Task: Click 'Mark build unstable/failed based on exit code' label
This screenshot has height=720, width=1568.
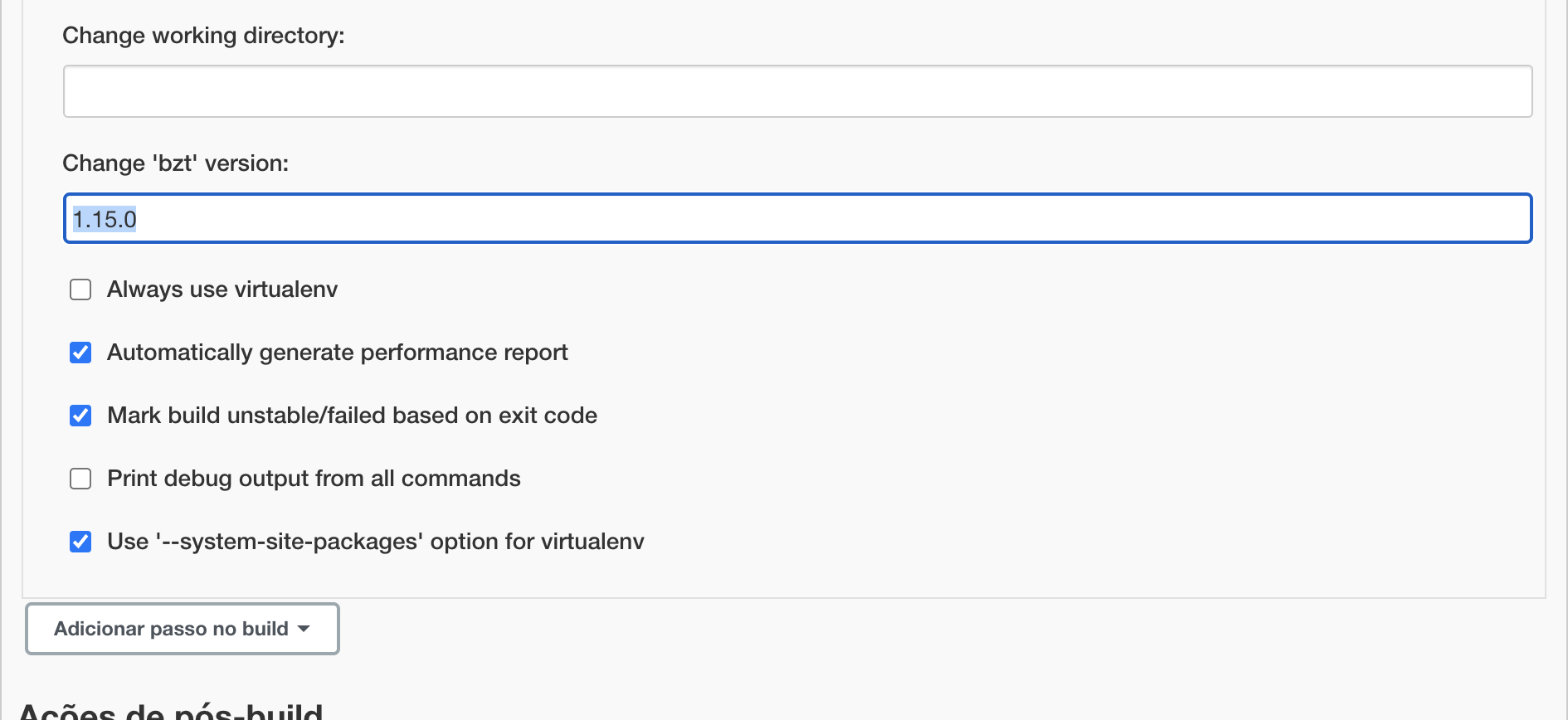Action: (x=352, y=416)
